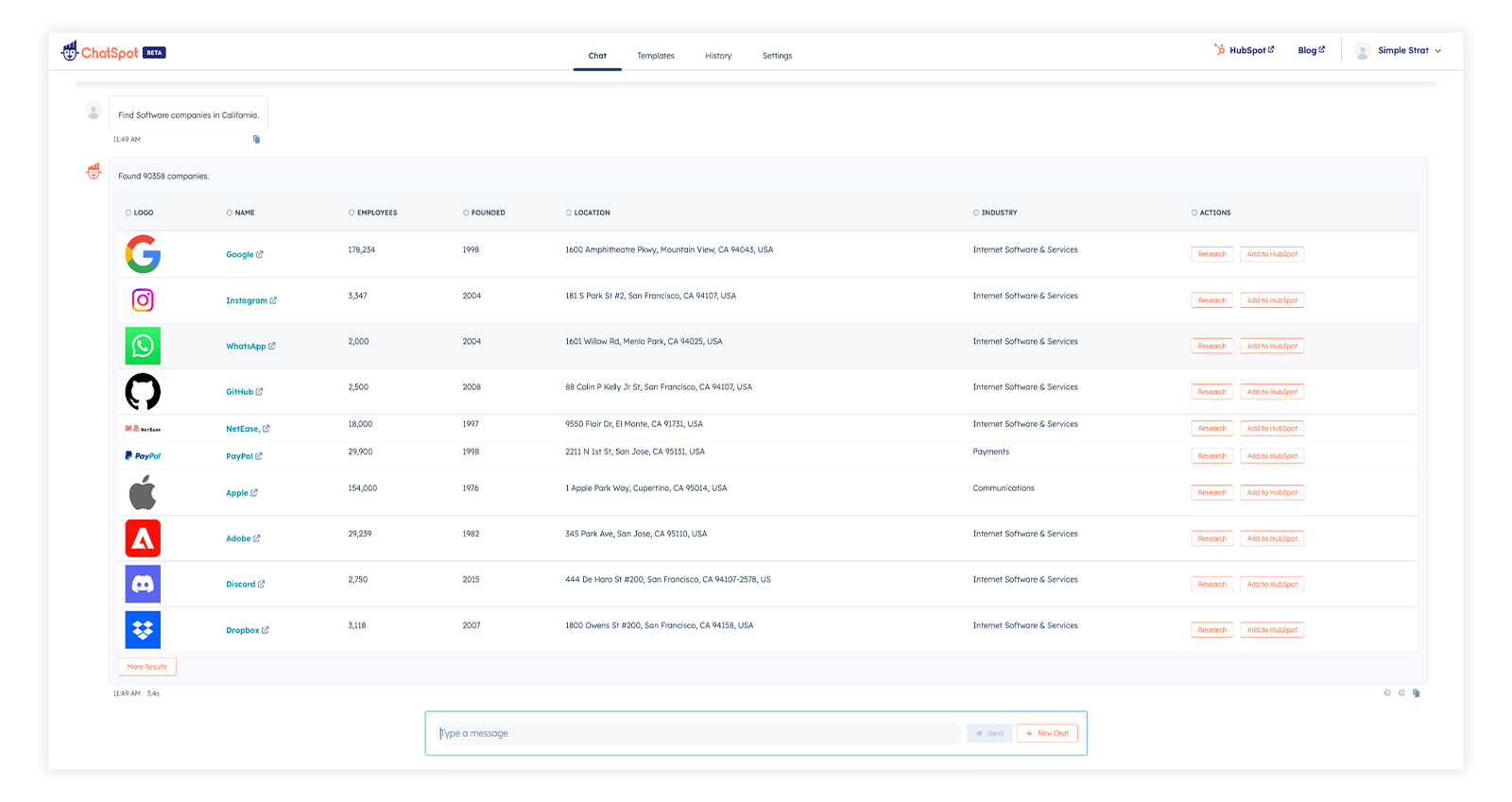Start a New Chat

(x=1047, y=733)
